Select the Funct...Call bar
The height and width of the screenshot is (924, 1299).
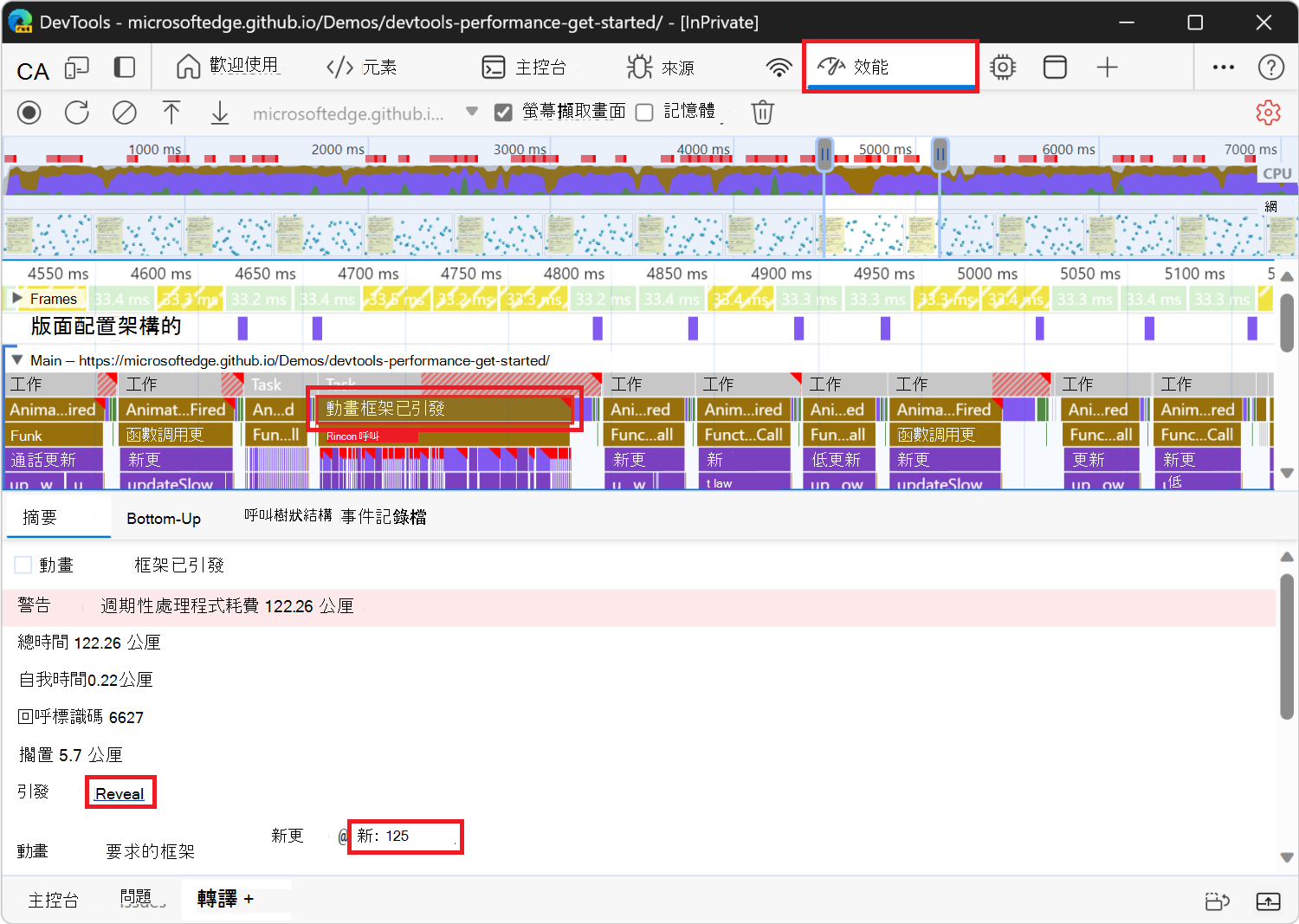click(743, 435)
